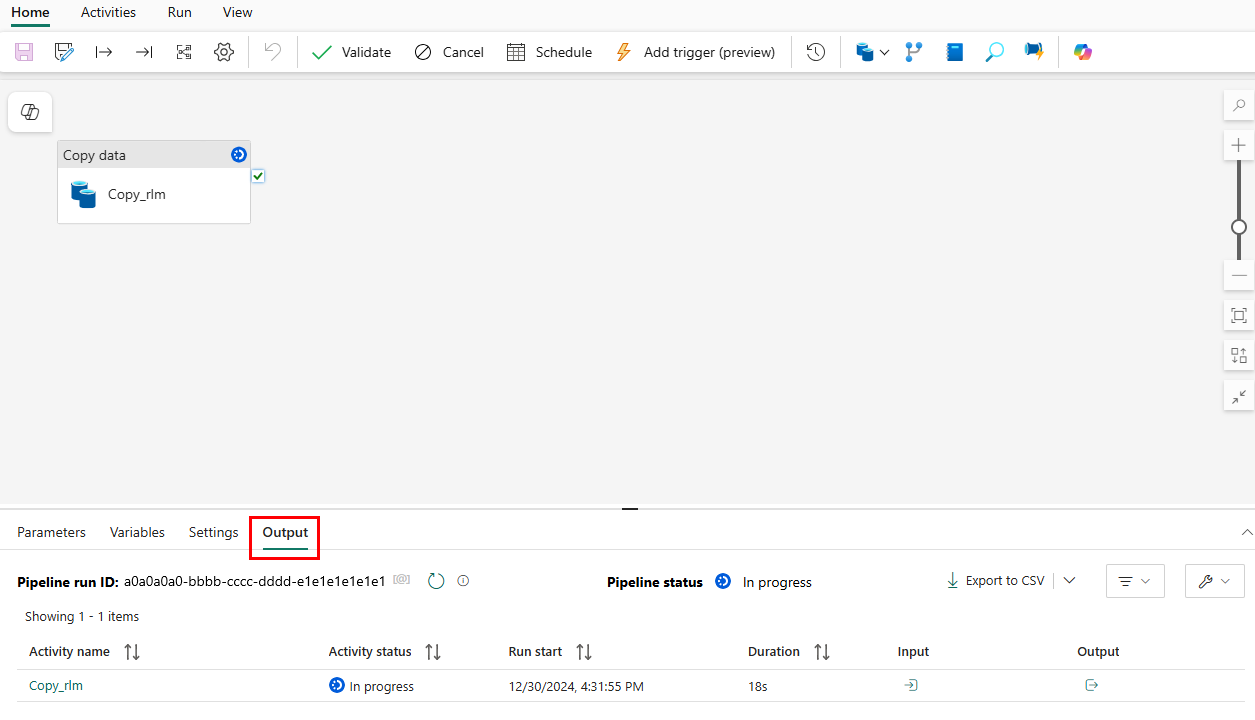Click the right-arrow-from-bar toolbar icon
The width and height of the screenshot is (1255, 720).
[104, 52]
